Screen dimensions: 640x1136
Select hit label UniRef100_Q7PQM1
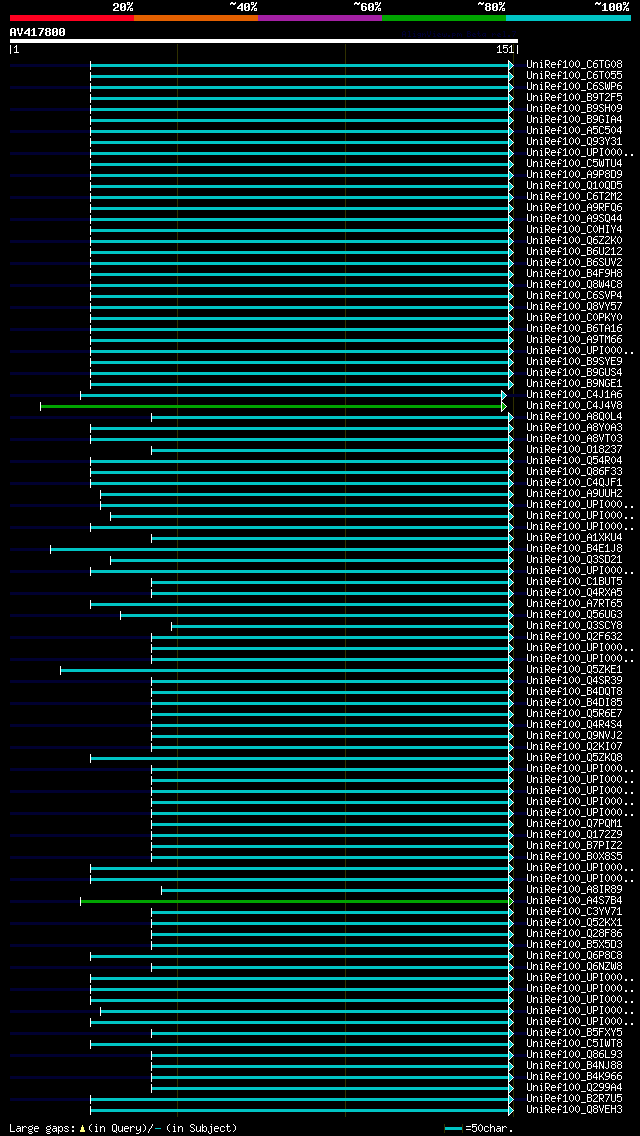pos(574,824)
